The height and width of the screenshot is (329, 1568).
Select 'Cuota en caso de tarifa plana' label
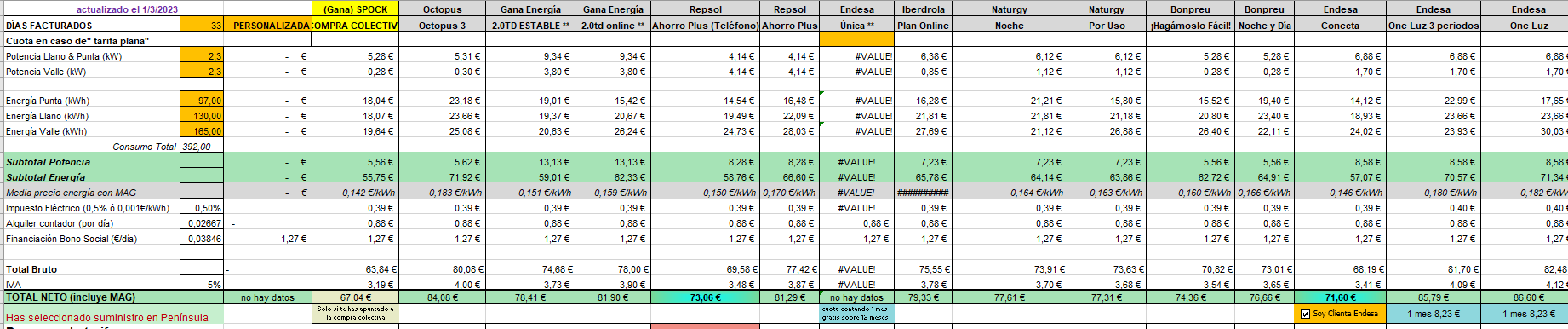tap(77, 41)
